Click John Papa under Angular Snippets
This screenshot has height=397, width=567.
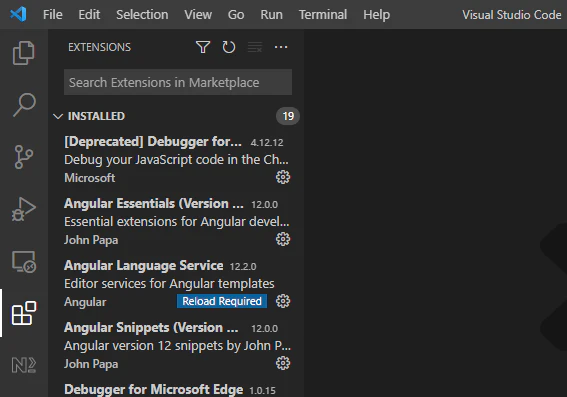click(x=91, y=364)
